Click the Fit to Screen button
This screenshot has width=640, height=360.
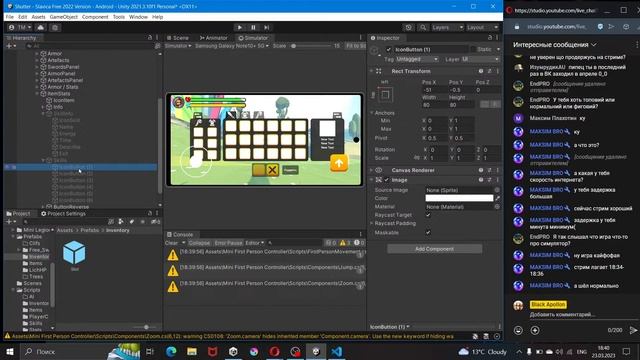pos(356,46)
